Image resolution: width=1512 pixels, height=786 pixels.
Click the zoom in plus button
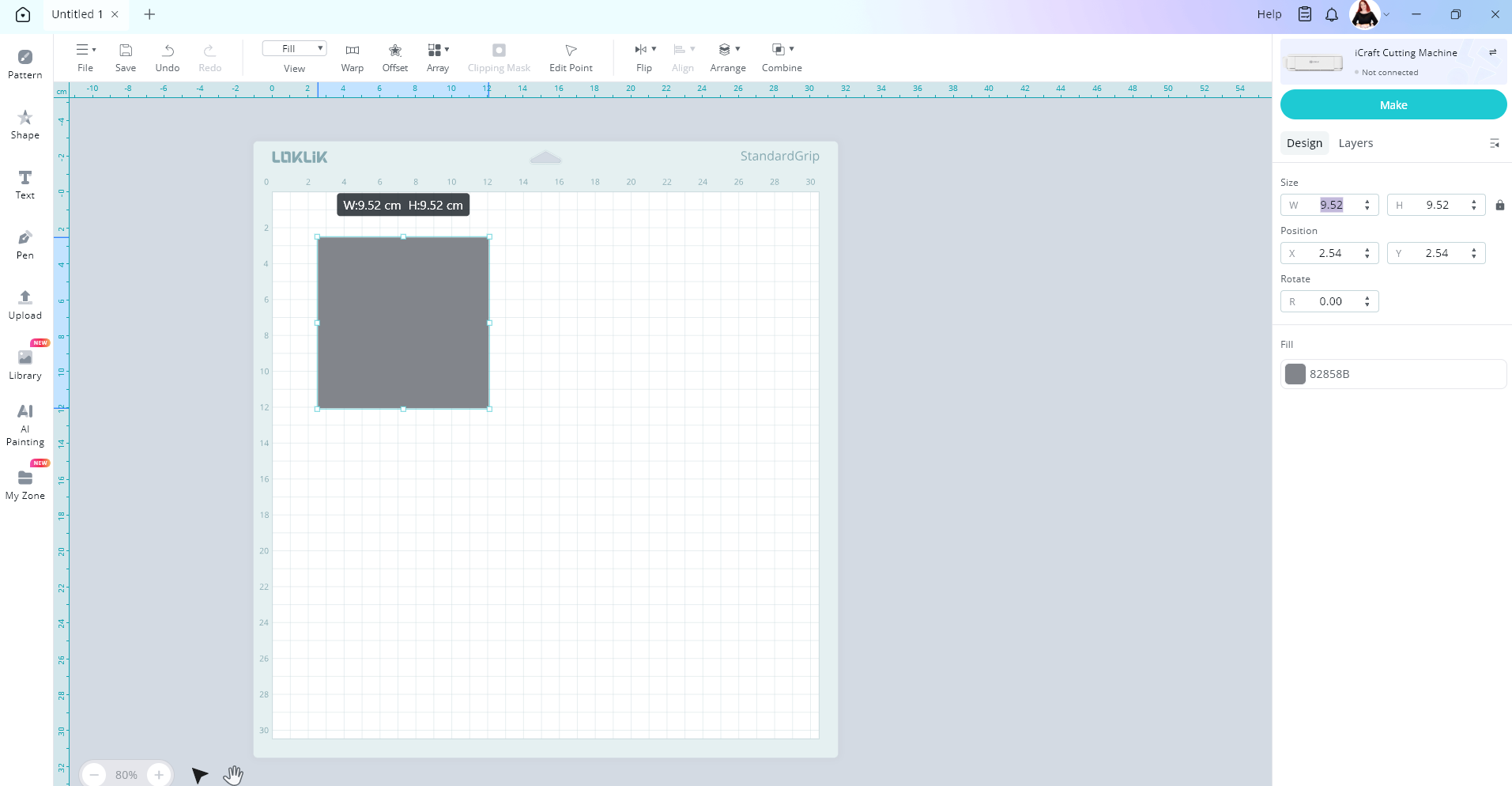pos(159,775)
